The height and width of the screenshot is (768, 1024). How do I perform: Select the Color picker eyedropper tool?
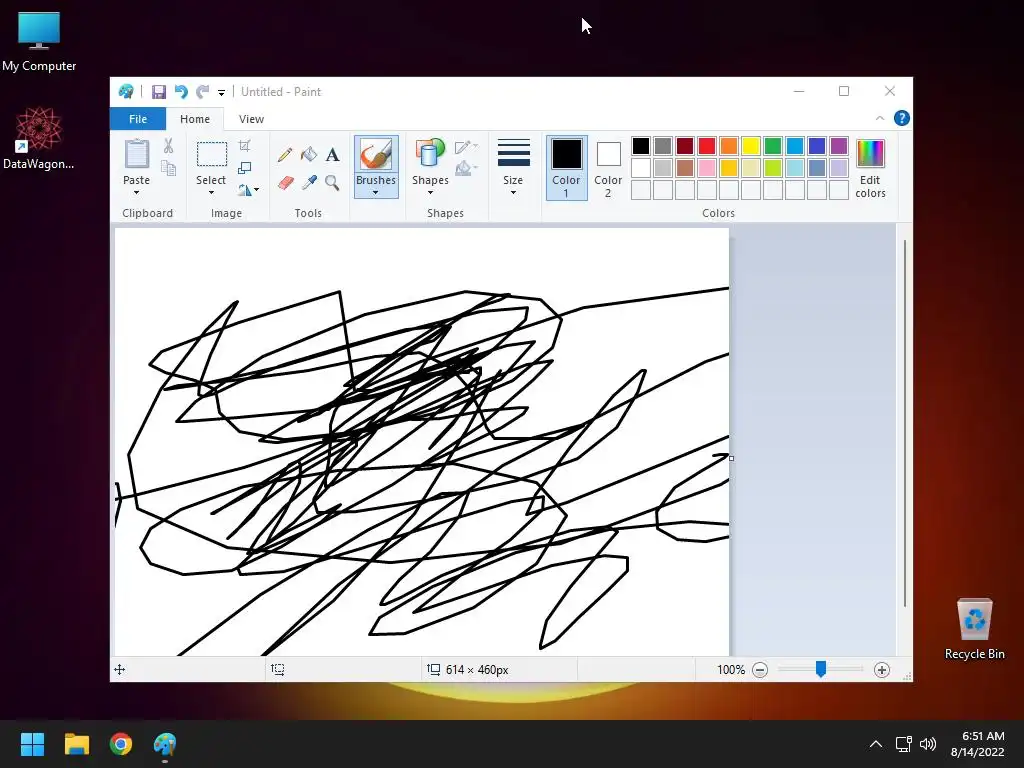(x=309, y=183)
